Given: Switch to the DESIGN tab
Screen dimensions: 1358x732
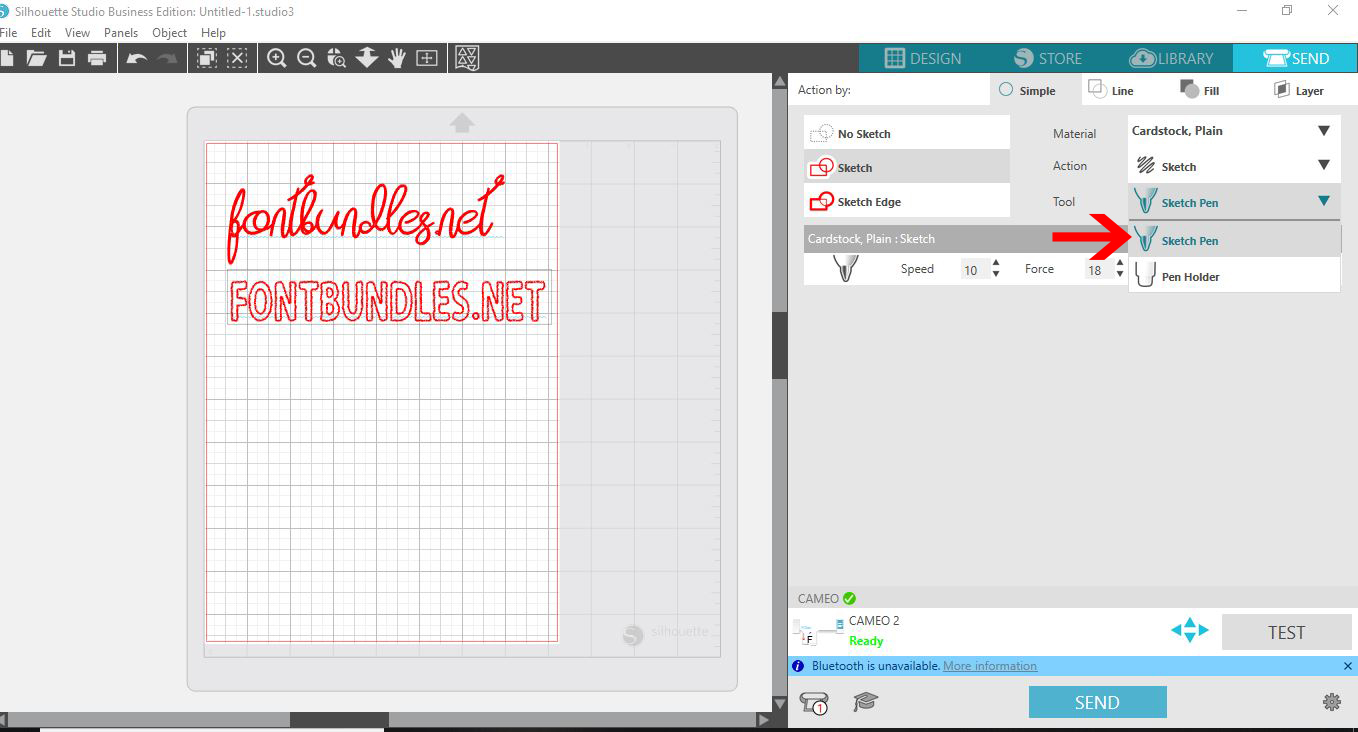Looking at the screenshot, I should click(921, 58).
